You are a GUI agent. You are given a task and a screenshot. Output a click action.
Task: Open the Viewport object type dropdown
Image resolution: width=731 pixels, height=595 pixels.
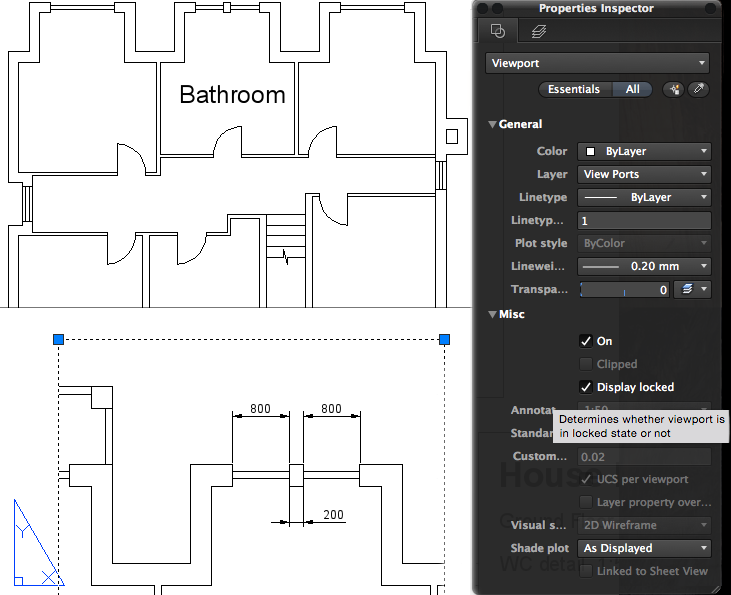598,63
